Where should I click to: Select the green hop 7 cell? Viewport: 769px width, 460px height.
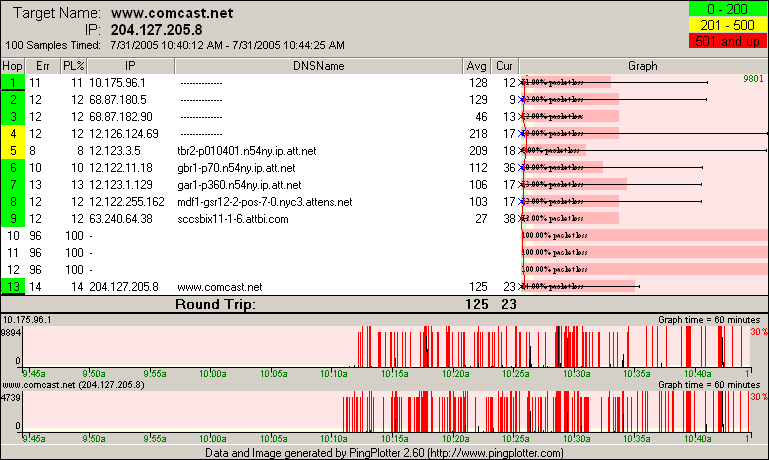pyautogui.click(x=13, y=184)
